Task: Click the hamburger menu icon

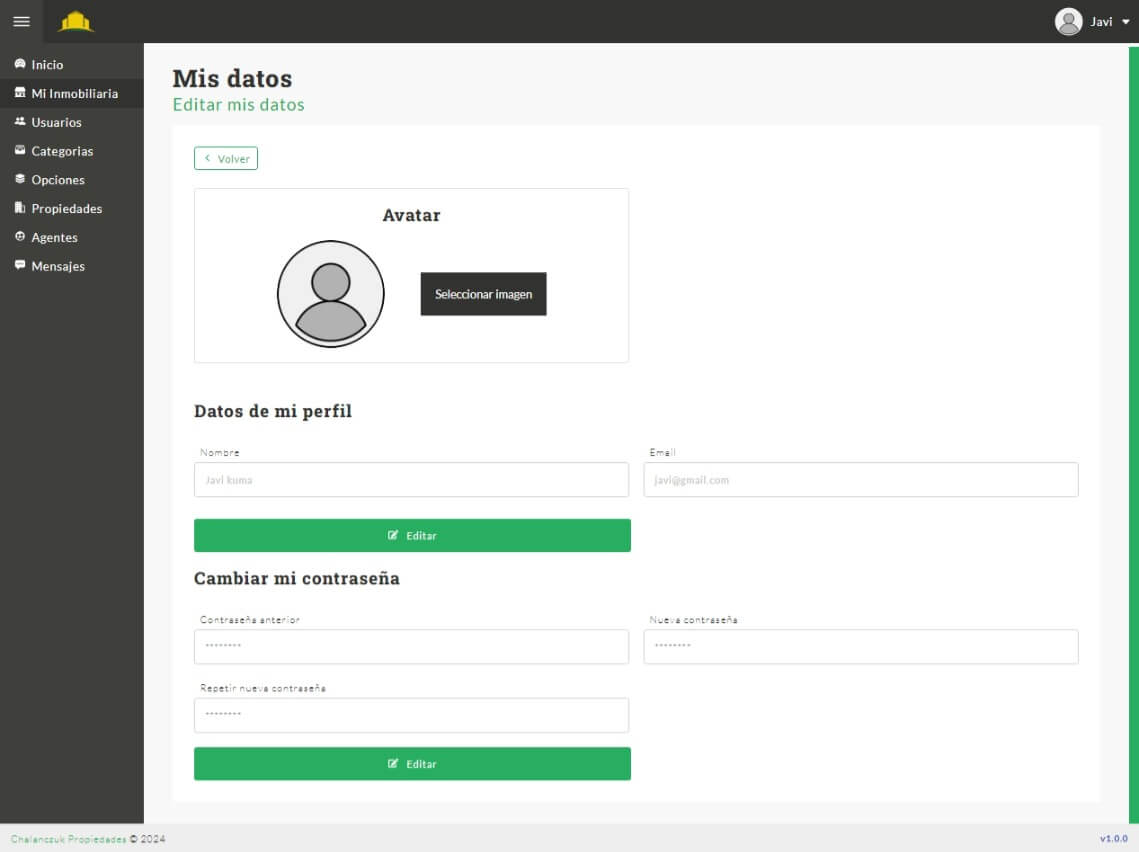Action: coord(21,21)
